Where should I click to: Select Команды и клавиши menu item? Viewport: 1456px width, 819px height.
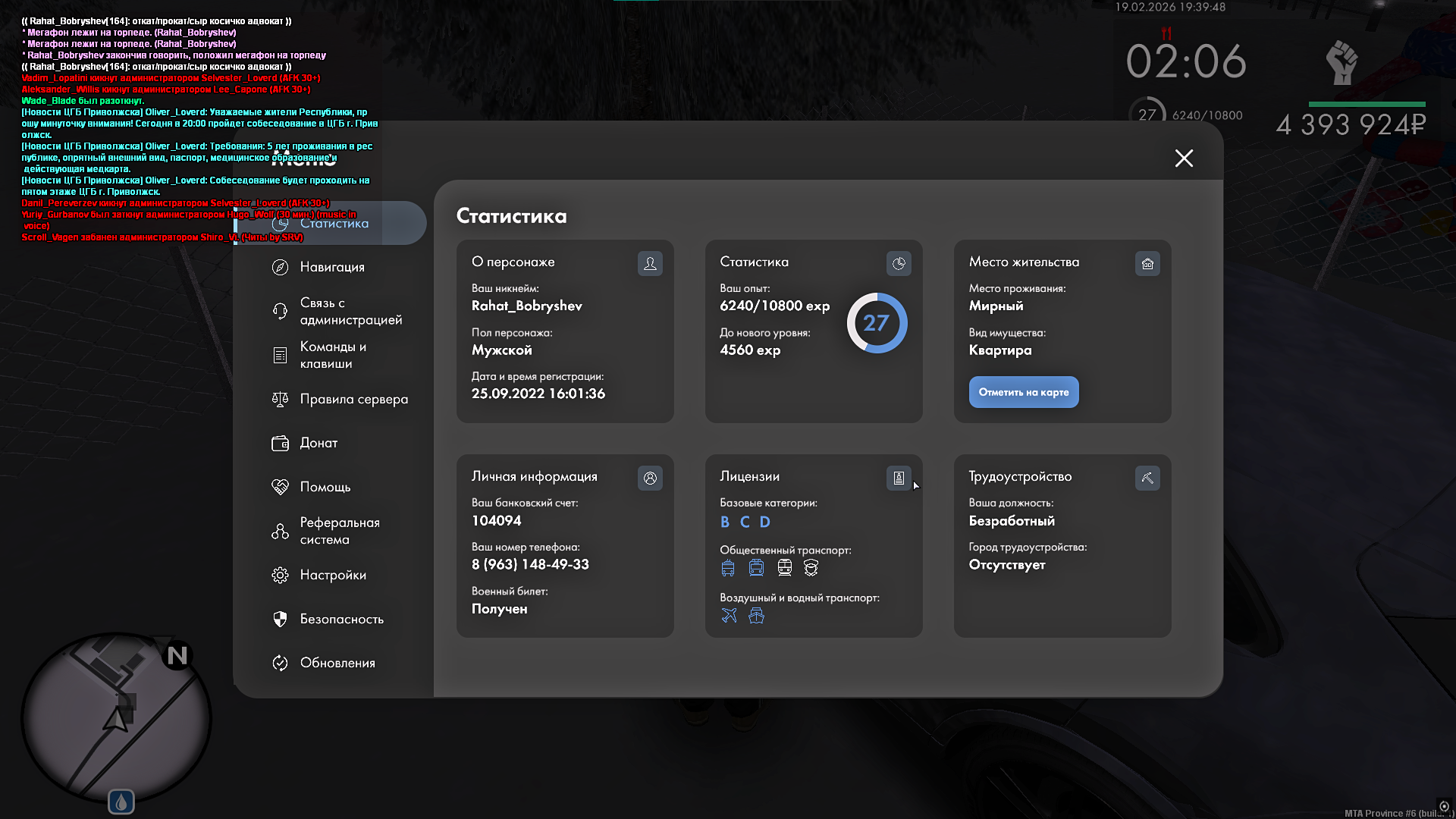(x=332, y=355)
